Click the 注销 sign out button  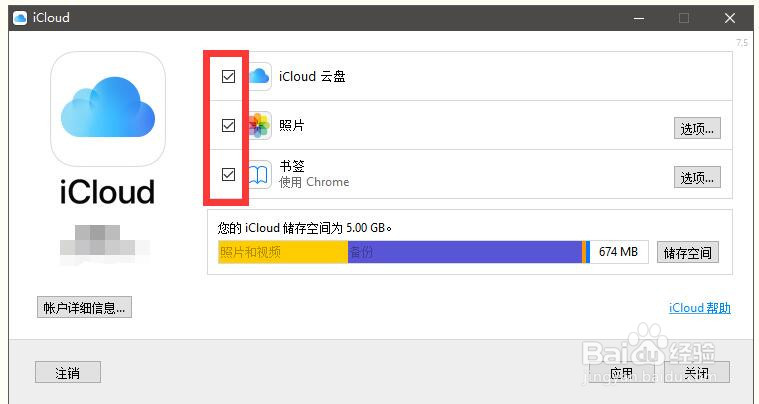pos(68,373)
